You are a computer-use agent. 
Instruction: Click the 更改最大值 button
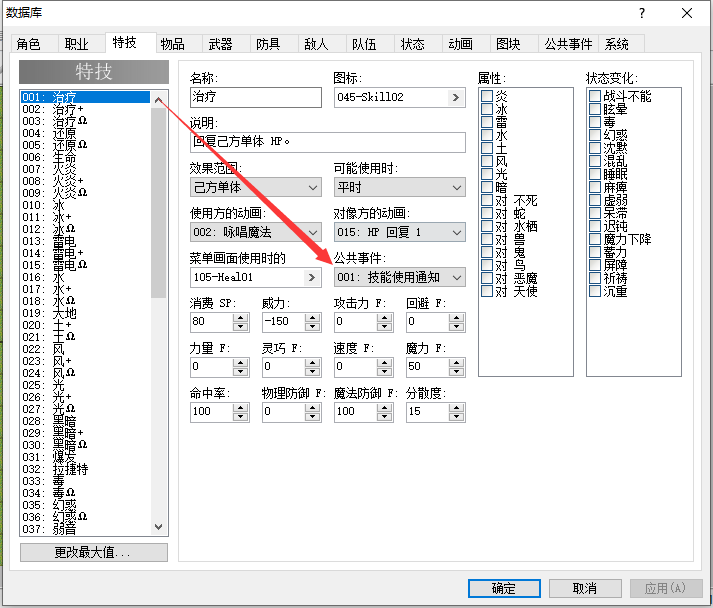tap(94, 553)
